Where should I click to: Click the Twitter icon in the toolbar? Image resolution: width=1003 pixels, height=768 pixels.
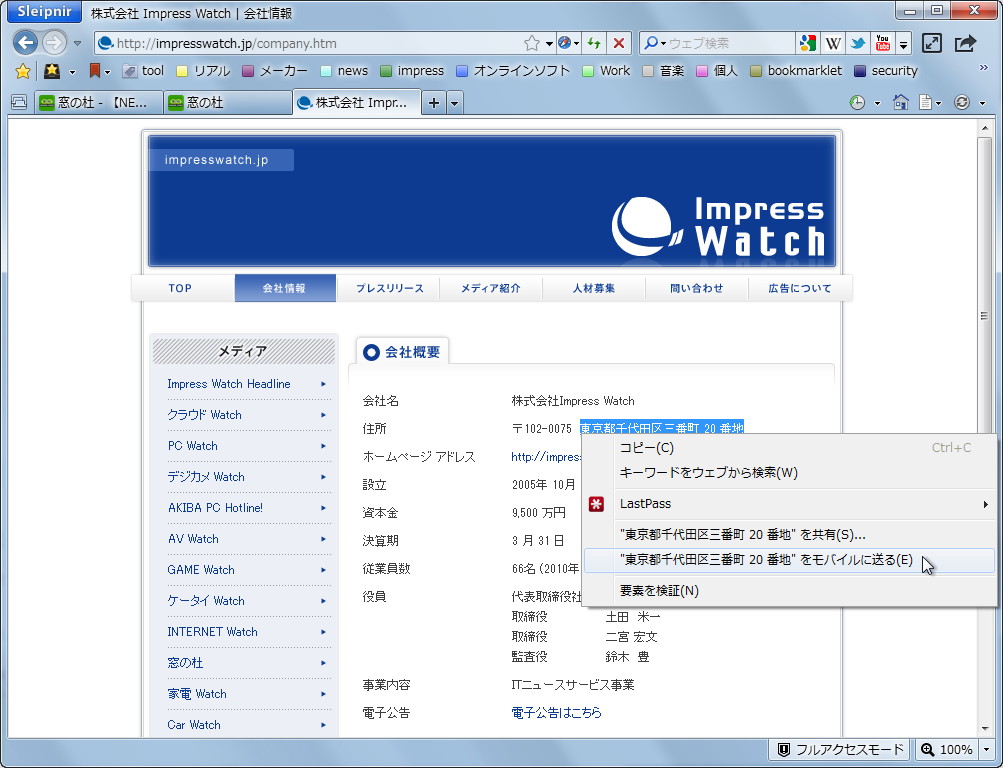coord(857,42)
